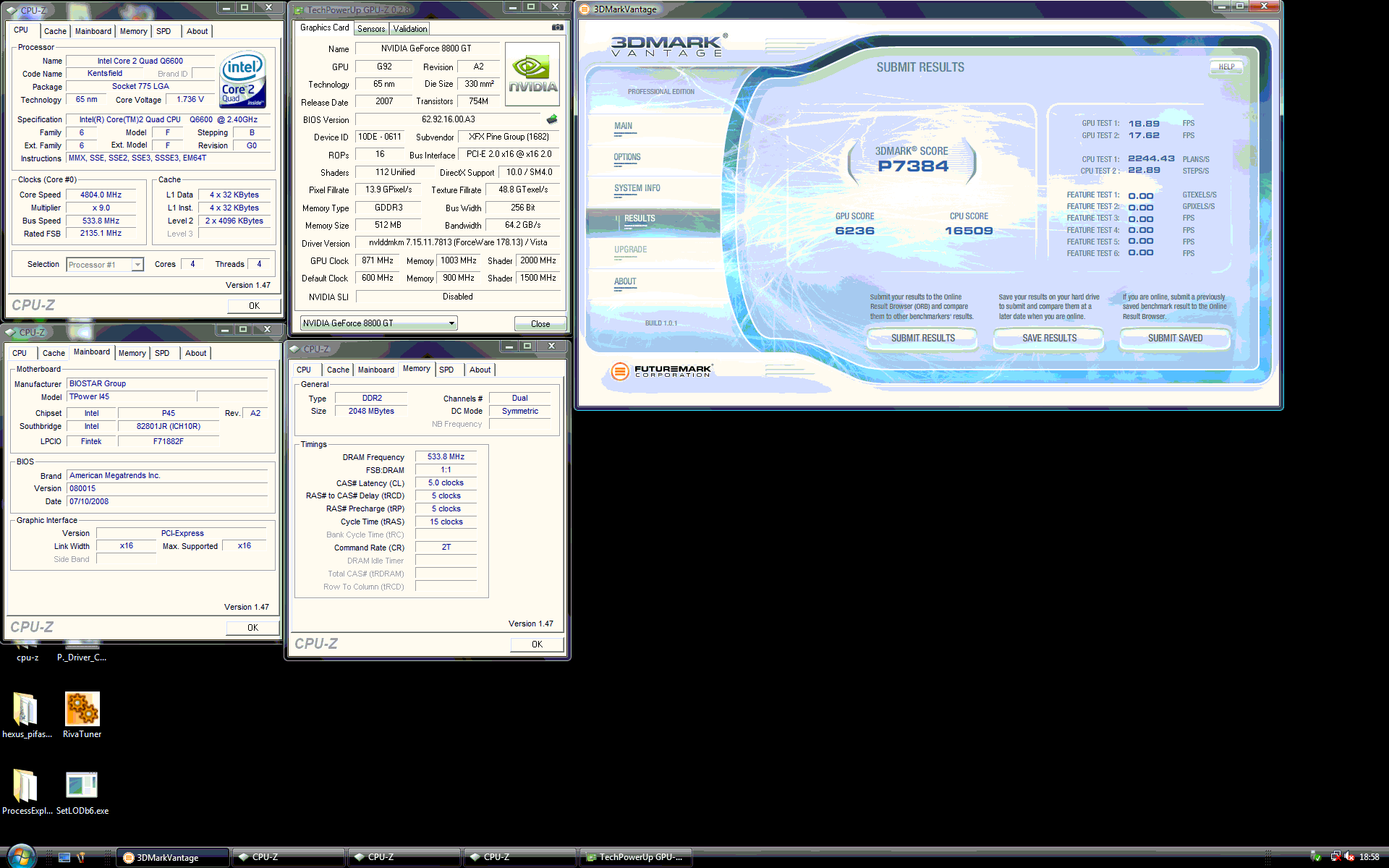Click the taskbar clock showing 18:58
The image size is (1389, 868).
(1369, 857)
